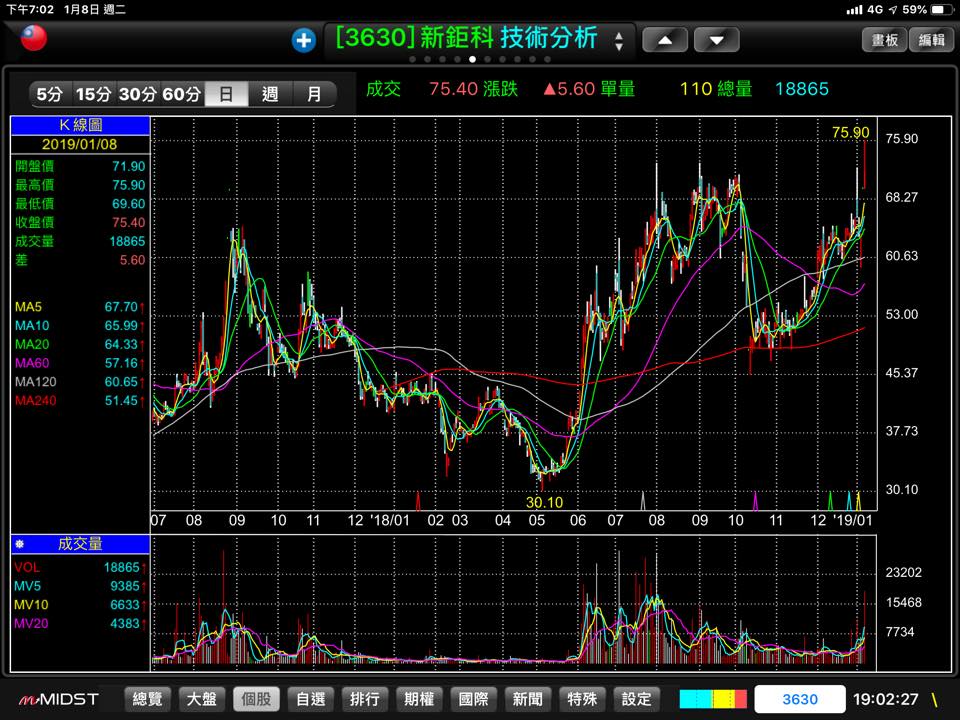
Task: Tap the yellow 75.90 high price label
Action: (850, 132)
